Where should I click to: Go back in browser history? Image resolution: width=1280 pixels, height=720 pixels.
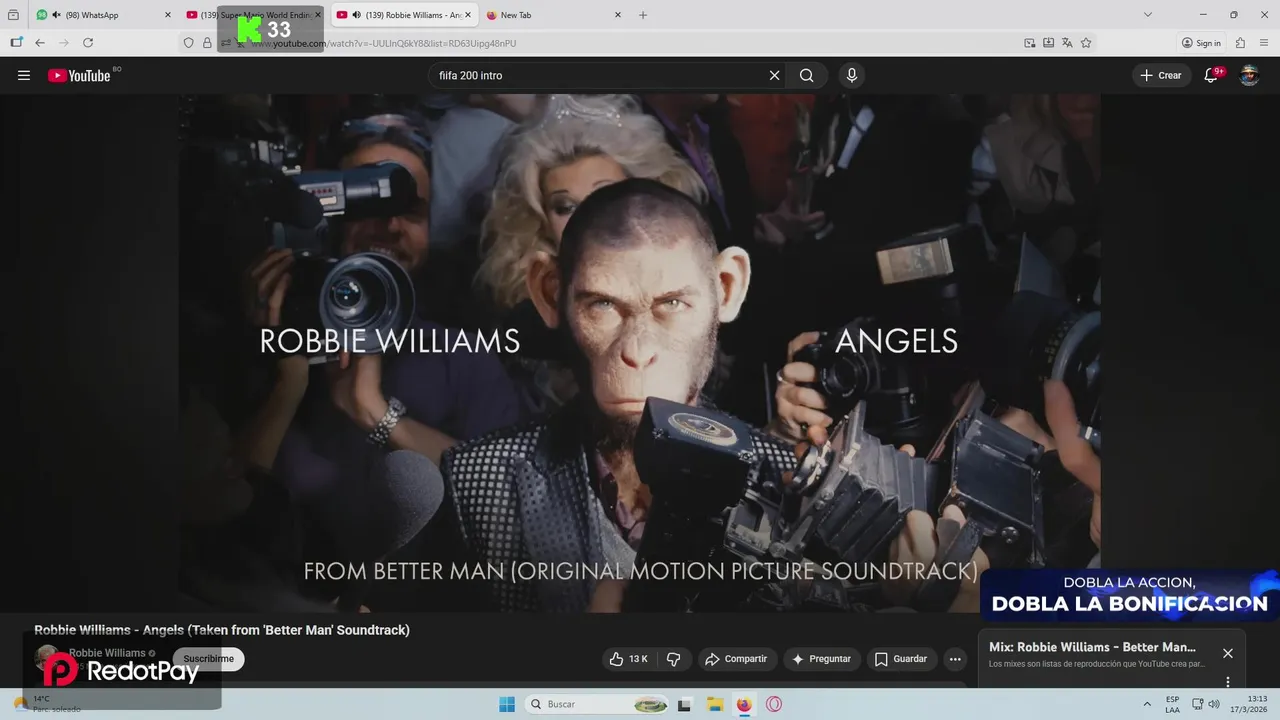[x=40, y=43]
